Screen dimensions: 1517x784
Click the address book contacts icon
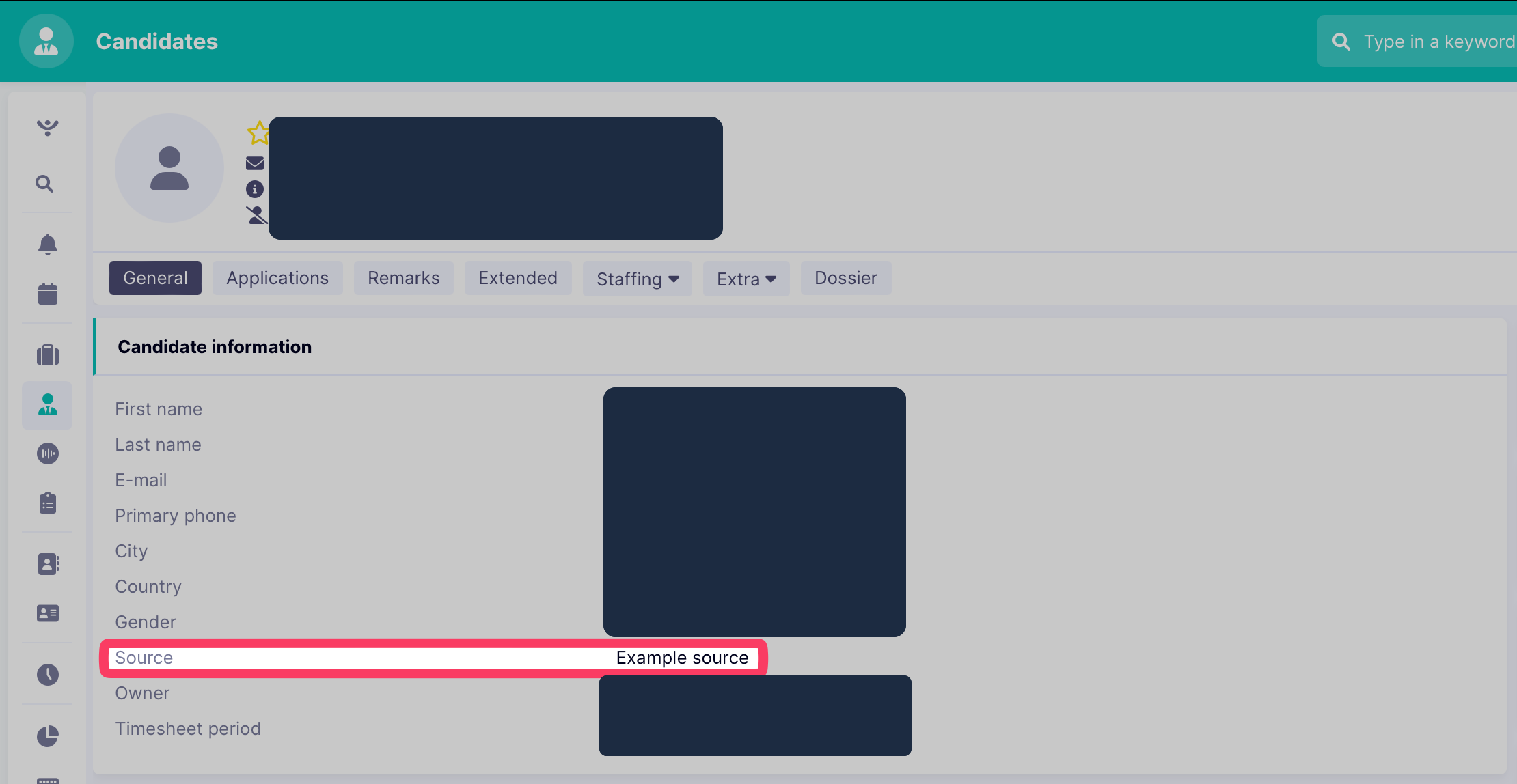(x=47, y=564)
